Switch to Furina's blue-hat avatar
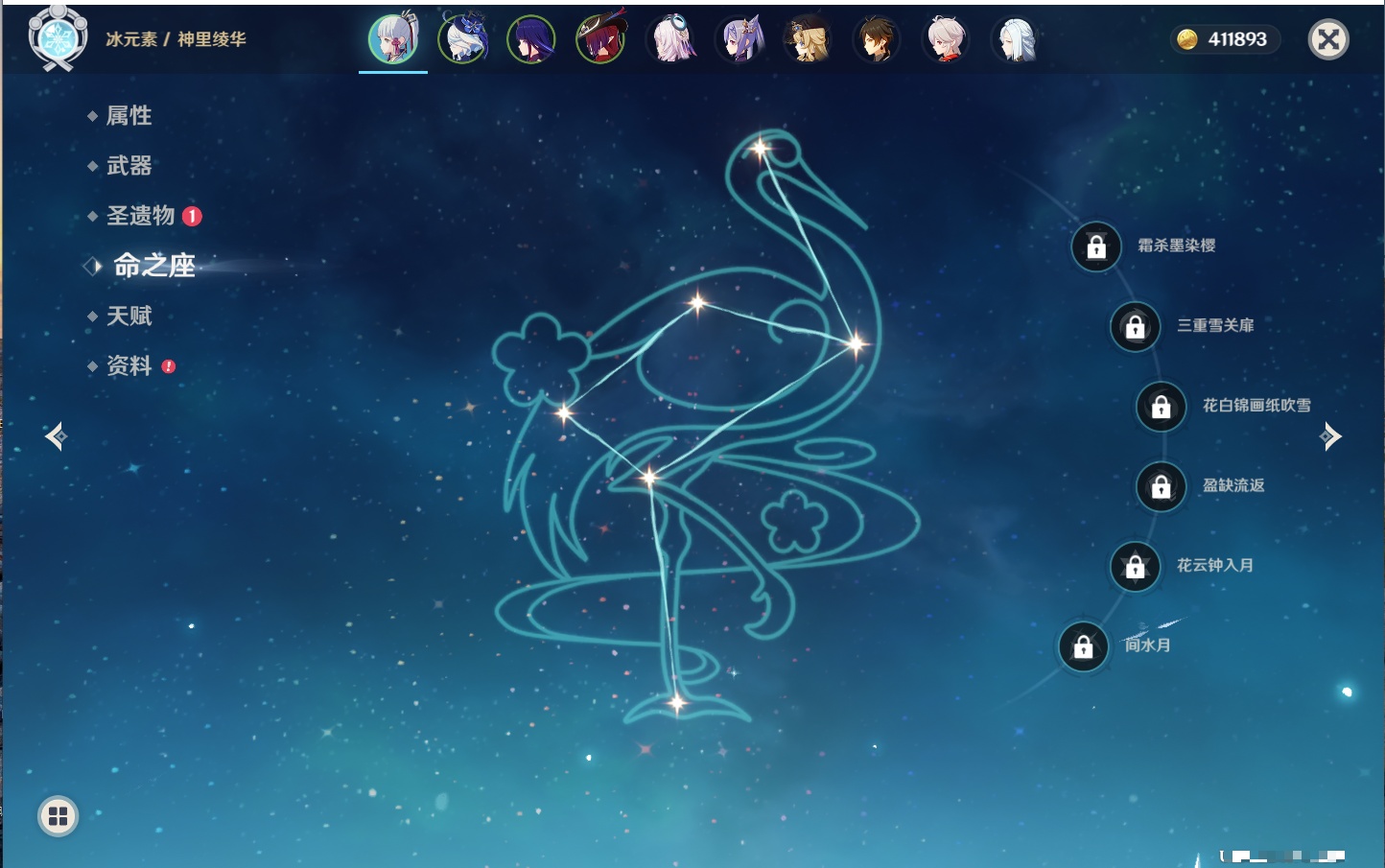 (462, 39)
